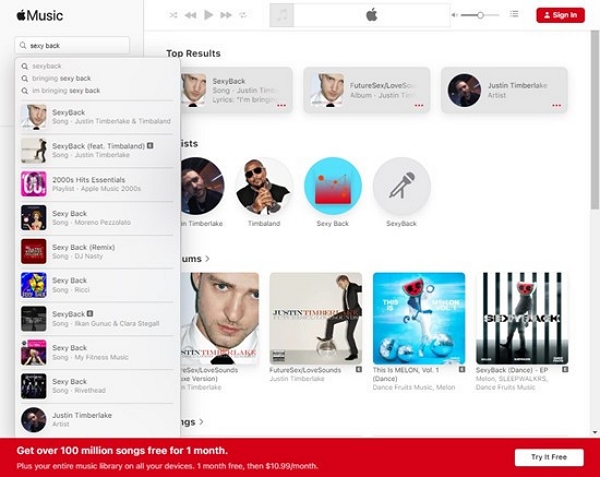The width and height of the screenshot is (600, 477).
Task: Click the music note placeholder artwork
Action: point(282,15)
